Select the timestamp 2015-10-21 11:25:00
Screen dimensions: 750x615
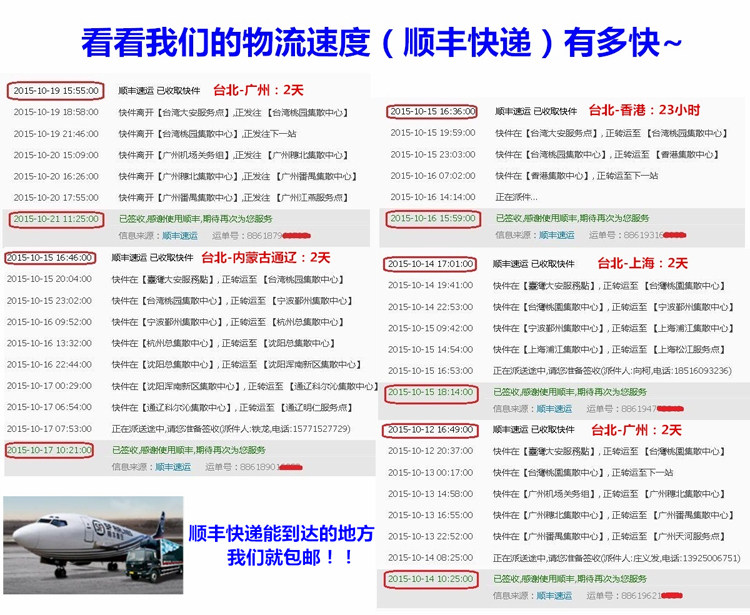coord(56,219)
